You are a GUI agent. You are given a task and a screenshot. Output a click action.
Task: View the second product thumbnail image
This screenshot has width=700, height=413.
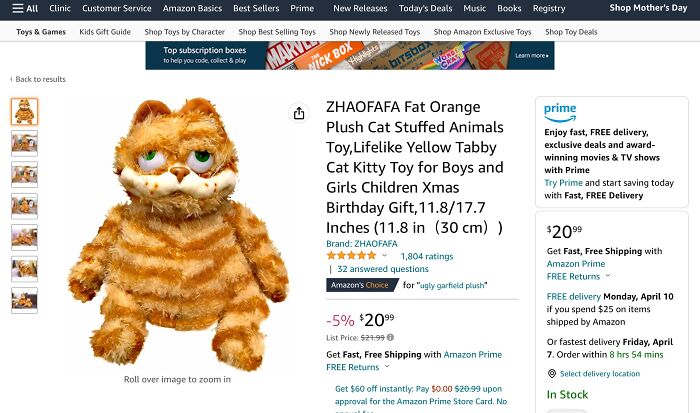click(24, 143)
